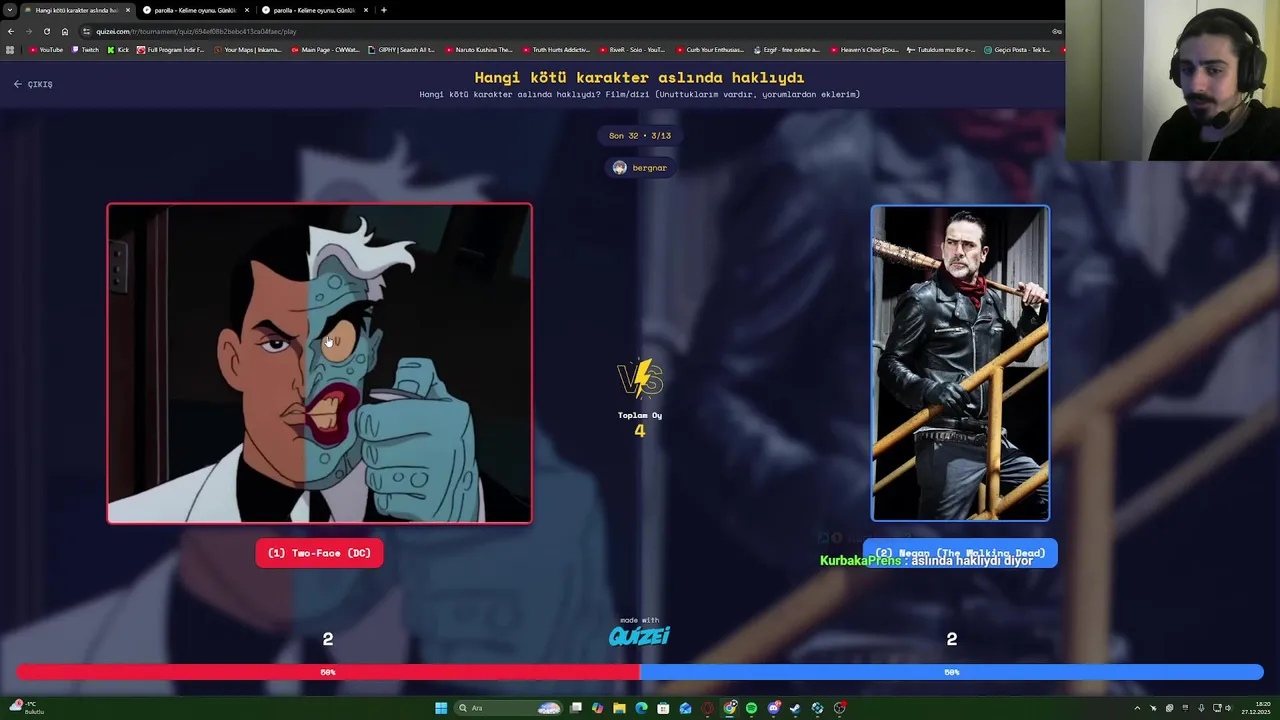
Task: Expand the hidden system tray icons chevron
Action: 1137,708
